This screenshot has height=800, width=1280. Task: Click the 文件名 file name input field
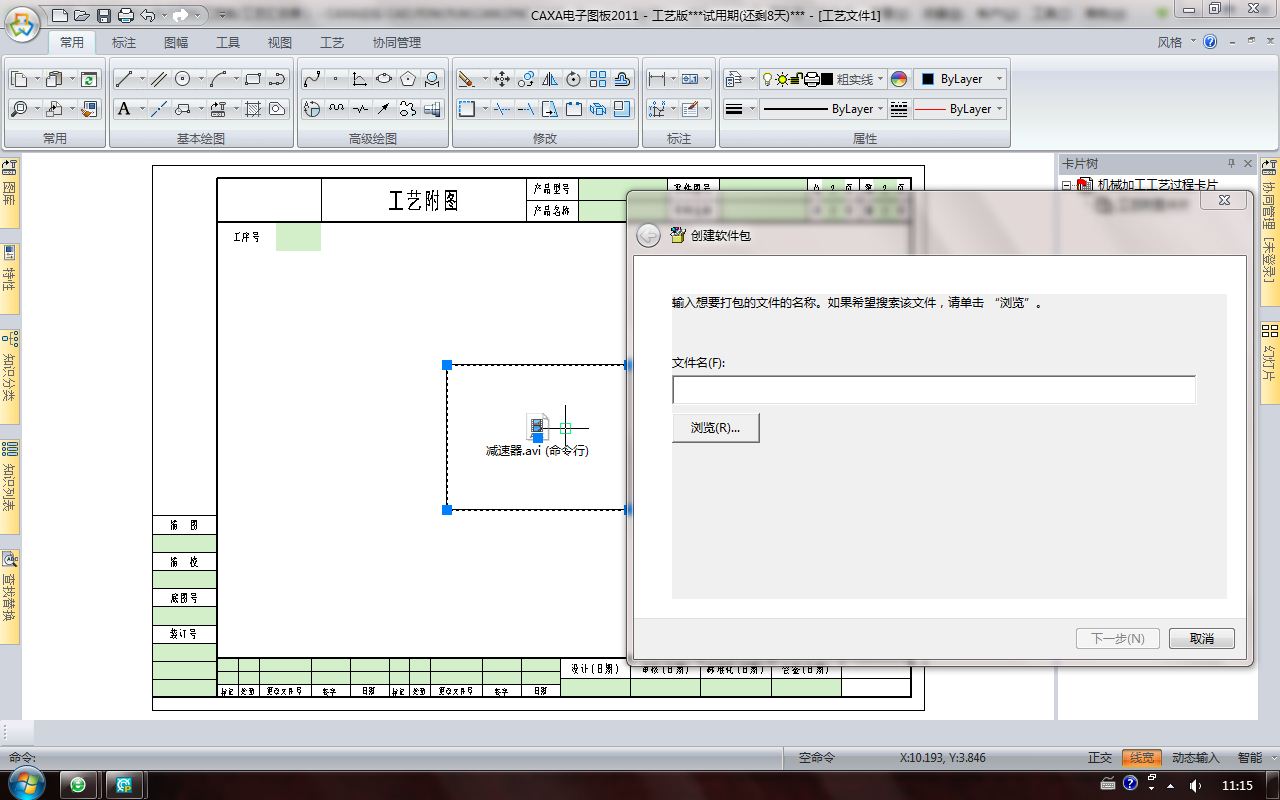933,390
